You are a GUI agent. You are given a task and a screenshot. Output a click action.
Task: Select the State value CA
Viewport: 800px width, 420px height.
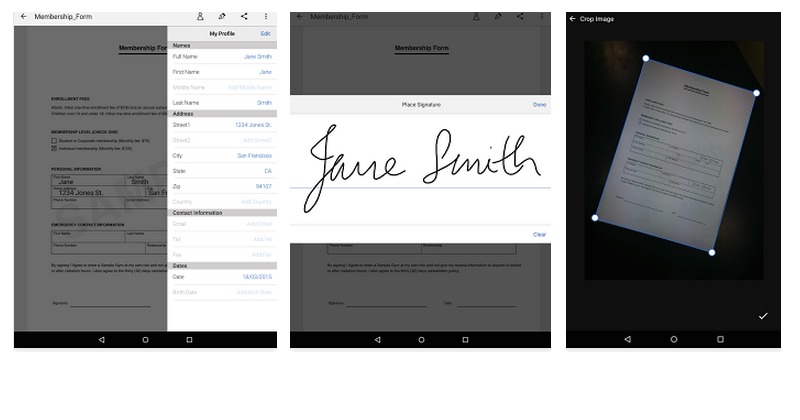[268, 170]
